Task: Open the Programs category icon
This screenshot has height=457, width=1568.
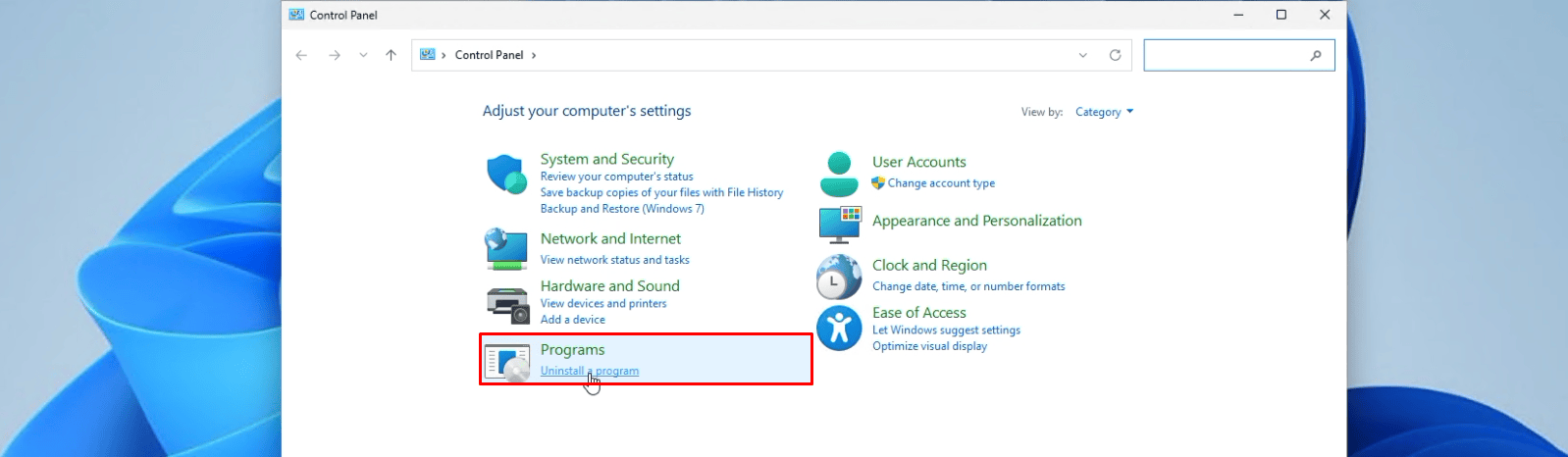Action: pyautogui.click(x=507, y=363)
